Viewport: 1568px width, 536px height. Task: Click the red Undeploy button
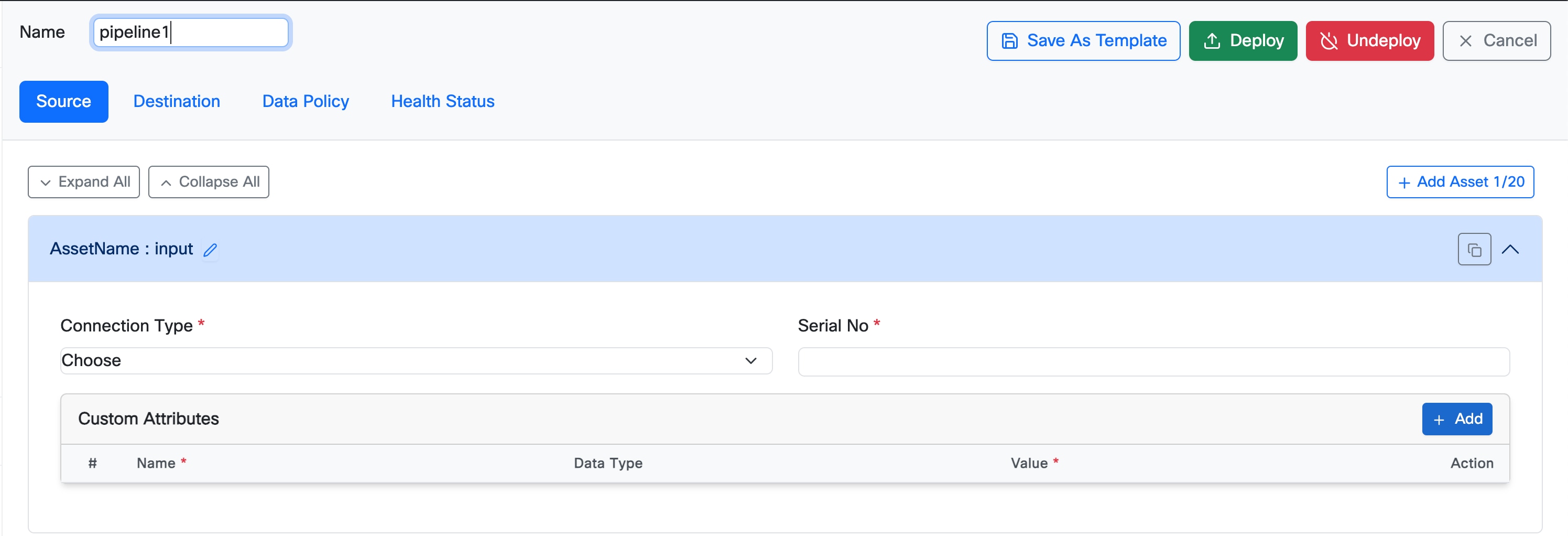click(x=1369, y=41)
